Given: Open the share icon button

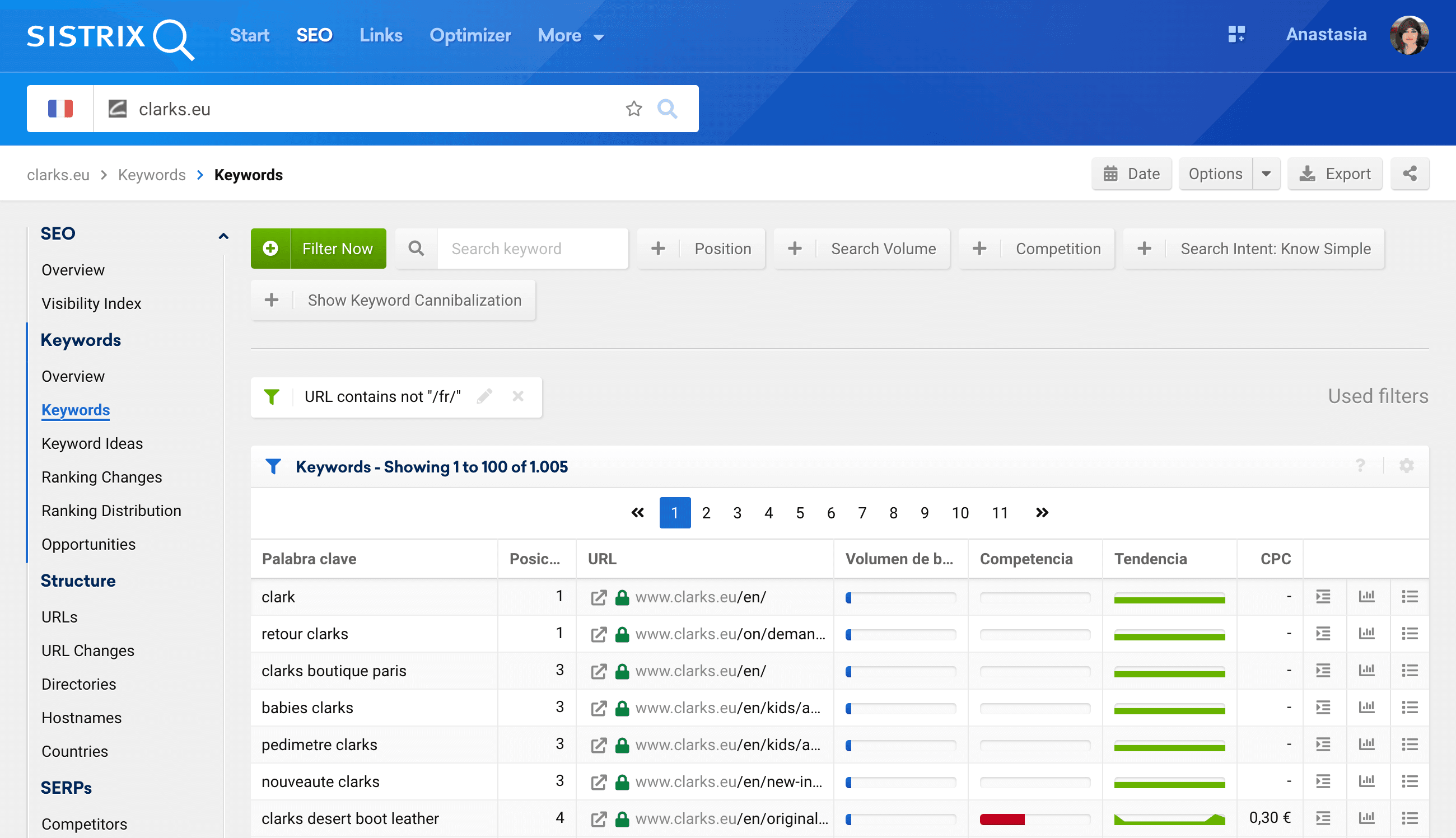Looking at the screenshot, I should pyautogui.click(x=1410, y=174).
